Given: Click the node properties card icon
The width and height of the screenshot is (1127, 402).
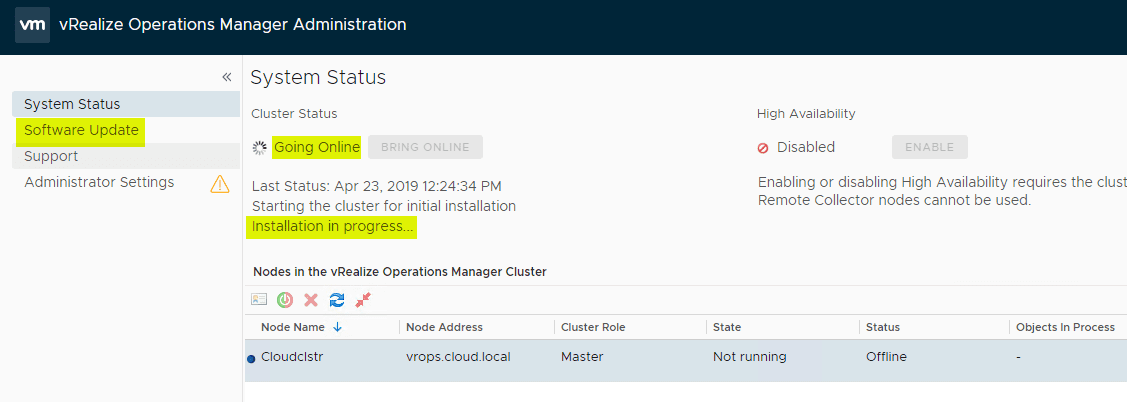Looking at the screenshot, I should click(x=259, y=299).
